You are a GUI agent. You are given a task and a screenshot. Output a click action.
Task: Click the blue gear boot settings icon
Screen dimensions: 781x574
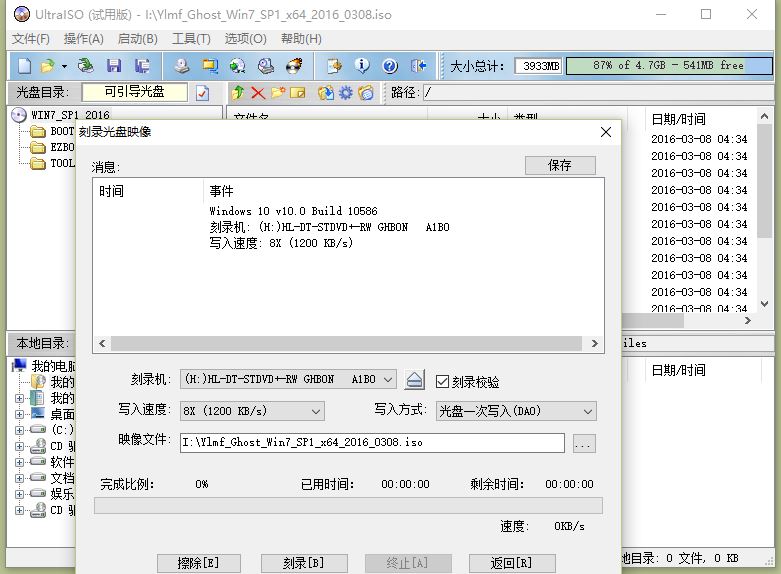coord(345,93)
